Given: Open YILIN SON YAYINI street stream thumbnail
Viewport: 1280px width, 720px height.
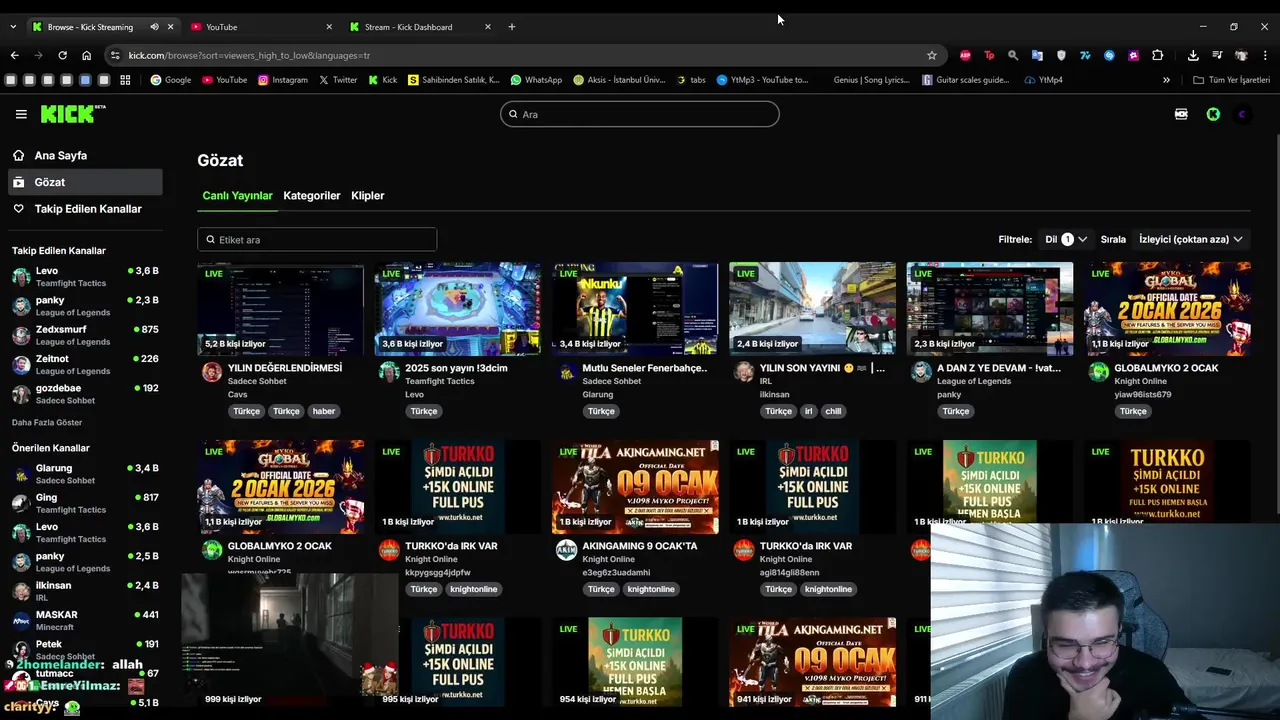Looking at the screenshot, I should point(812,309).
